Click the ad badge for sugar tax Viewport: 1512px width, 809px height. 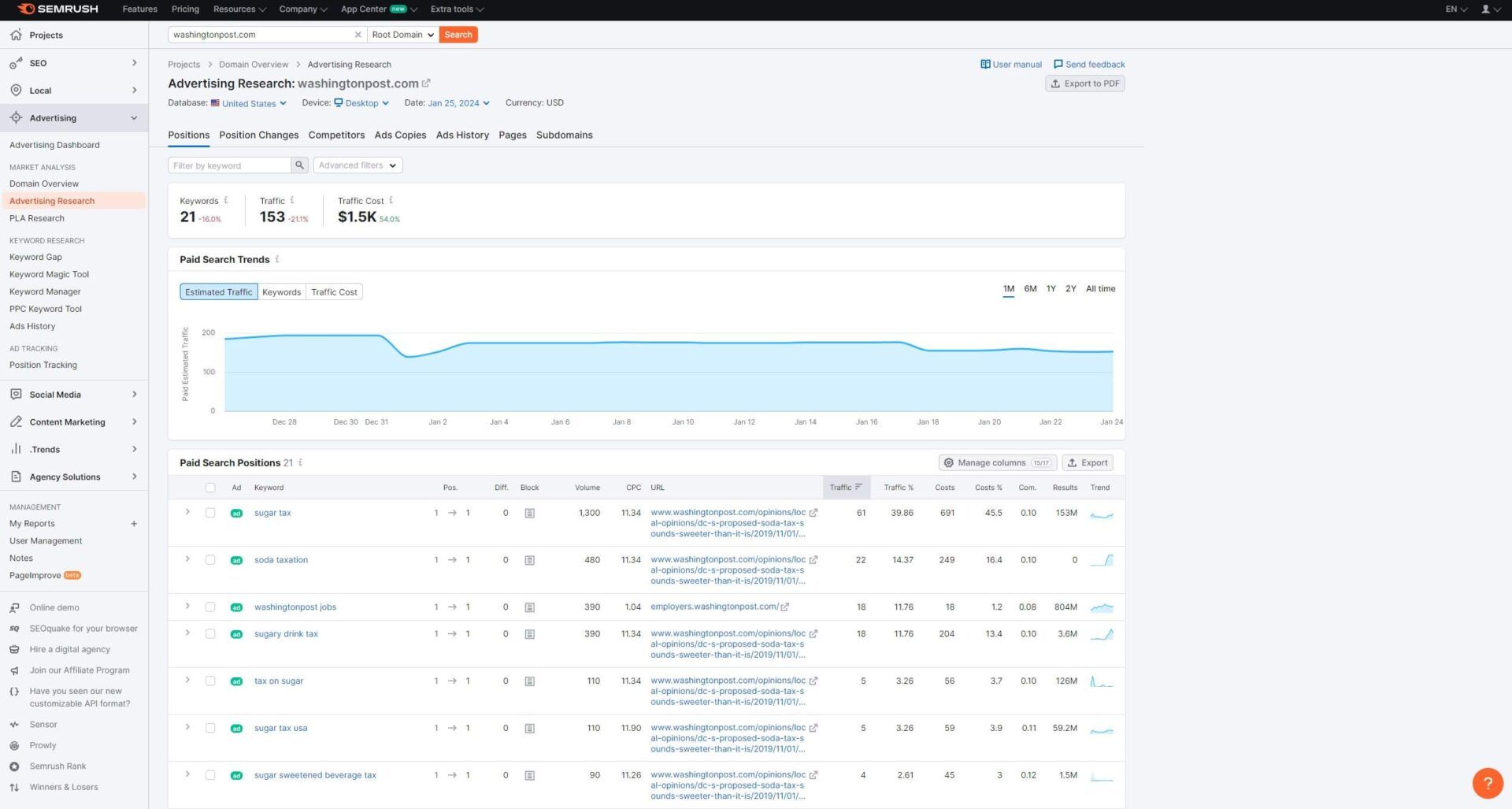[x=236, y=513]
